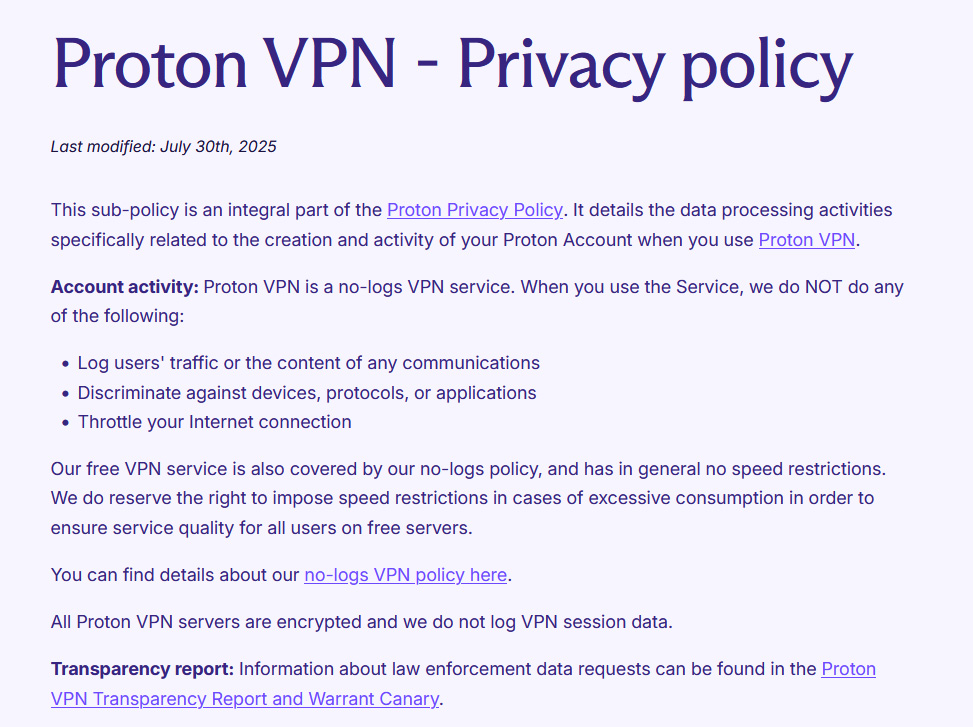This screenshot has height=727, width=973.
Task: Click the bullet dot before "Log users' traffic"
Action: pyautogui.click(x=66, y=364)
